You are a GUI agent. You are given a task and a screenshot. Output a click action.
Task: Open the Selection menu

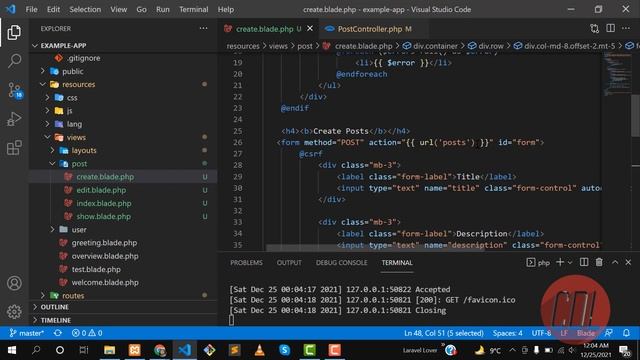(85, 9)
